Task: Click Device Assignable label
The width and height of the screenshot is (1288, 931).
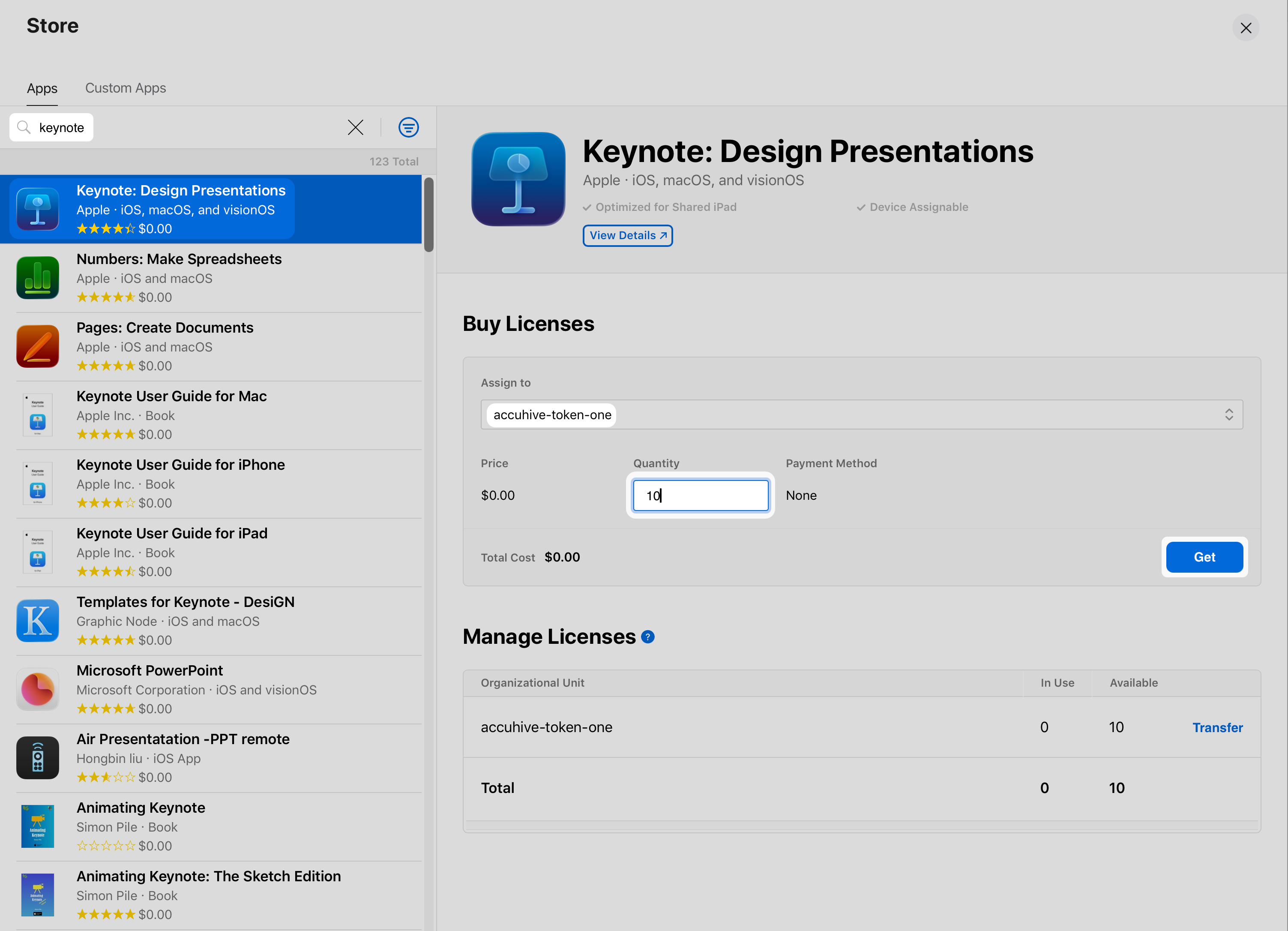Action: point(918,207)
